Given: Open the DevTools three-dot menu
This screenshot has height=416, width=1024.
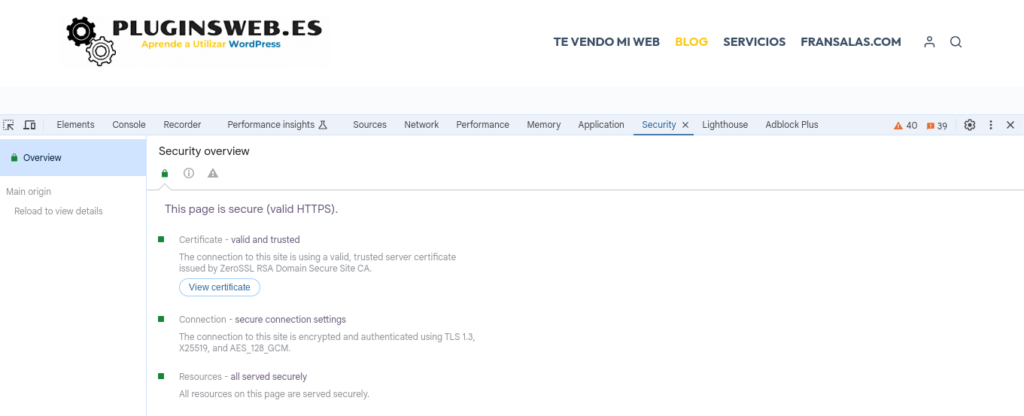Looking at the screenshot, I should [991, 125].
